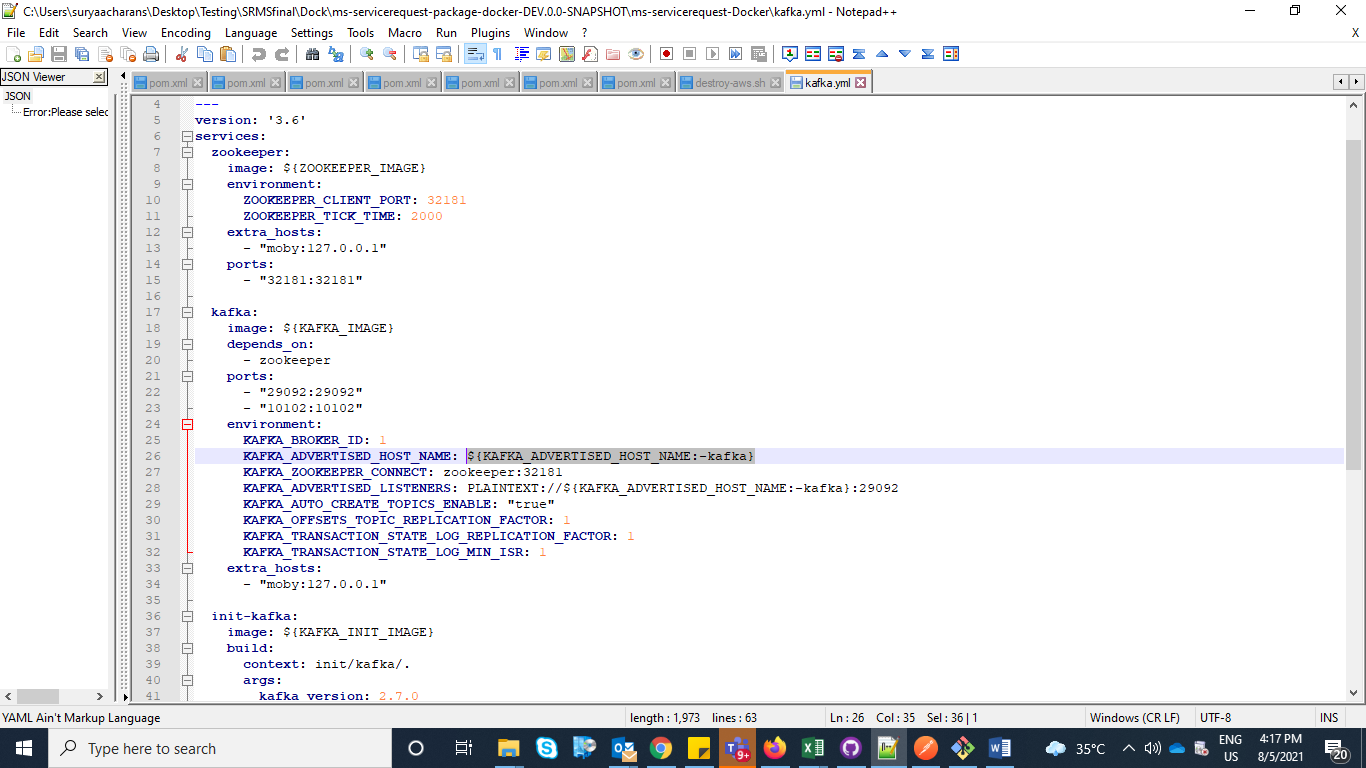The height and width of the screenshot is (768, 1366).
Task: Collapse the zookeeper fold marker
Action: point(187,152)
